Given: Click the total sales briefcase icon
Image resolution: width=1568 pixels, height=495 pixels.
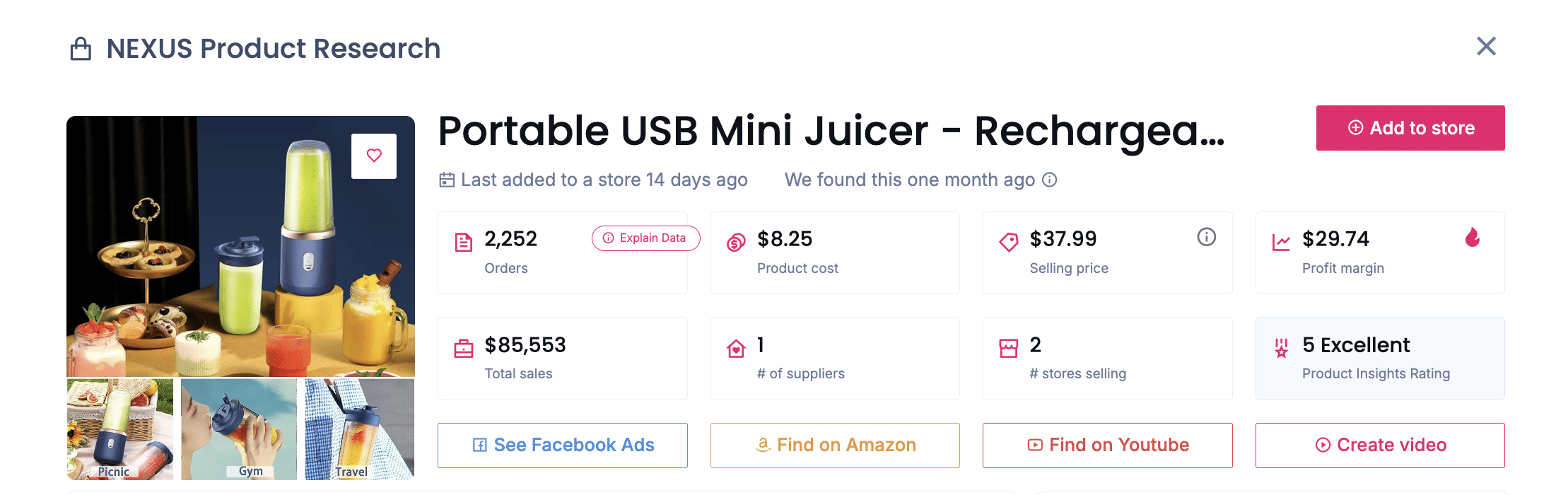Looking at the screenshot, I should pos(463,346).
